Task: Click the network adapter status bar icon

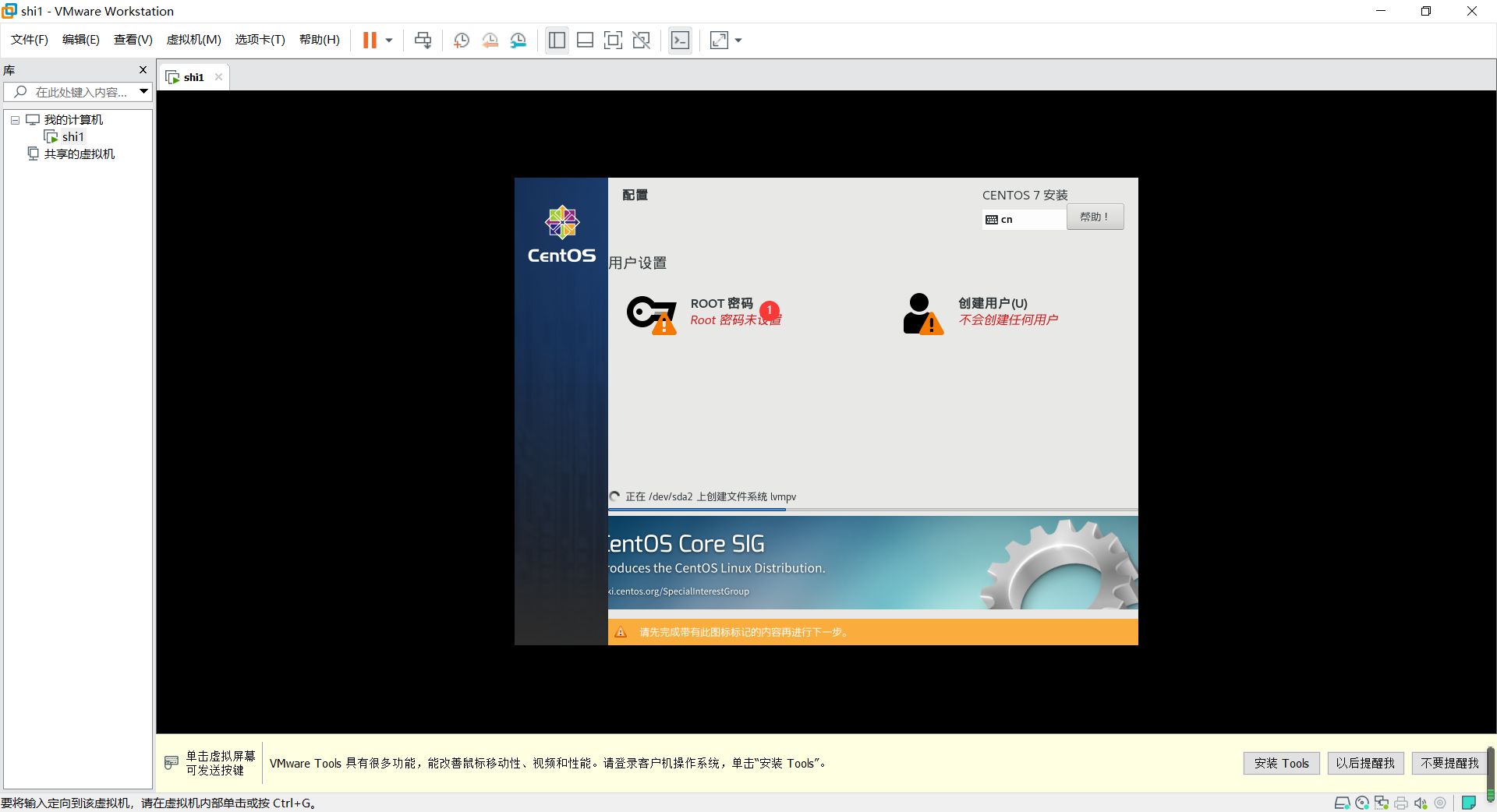Action: [x=1382, y=803]
